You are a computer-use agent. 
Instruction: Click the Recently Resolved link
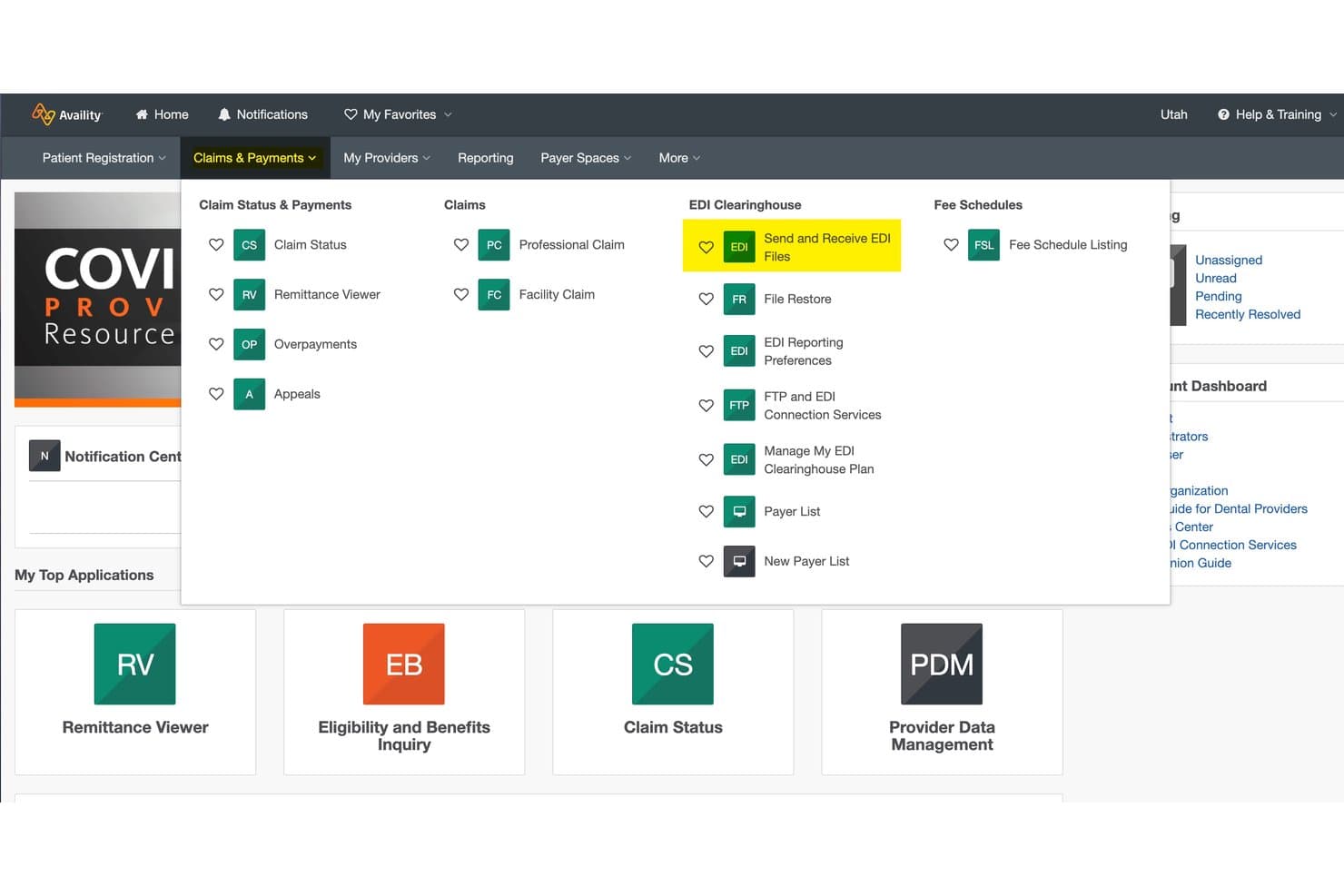(1247, 315)
